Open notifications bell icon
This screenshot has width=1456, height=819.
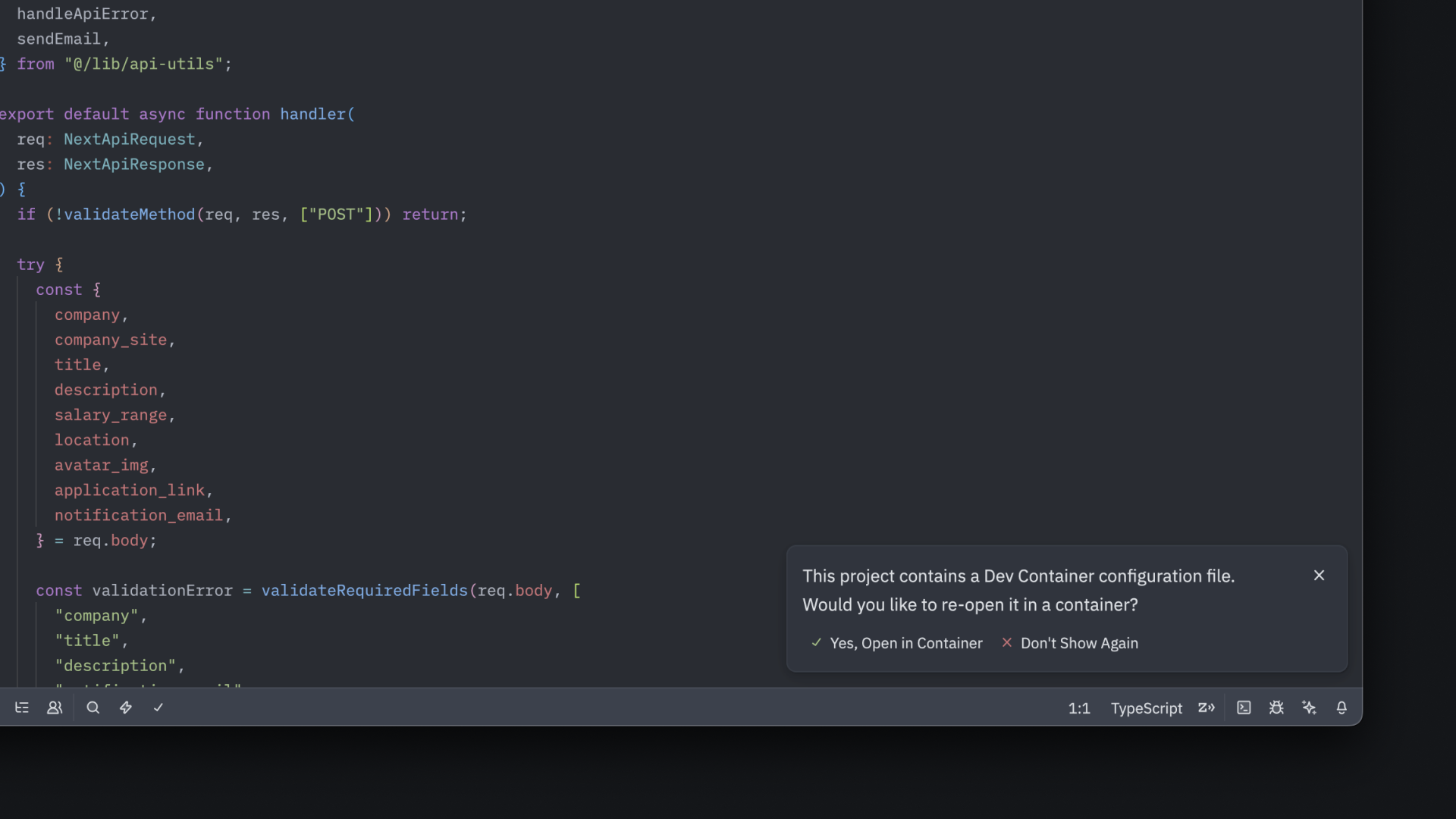(1341, 708)
